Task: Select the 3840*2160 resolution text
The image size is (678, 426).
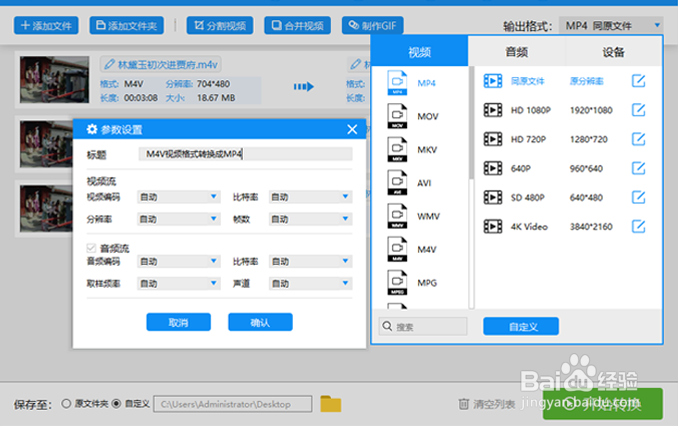Action: (x=591, y=226)
